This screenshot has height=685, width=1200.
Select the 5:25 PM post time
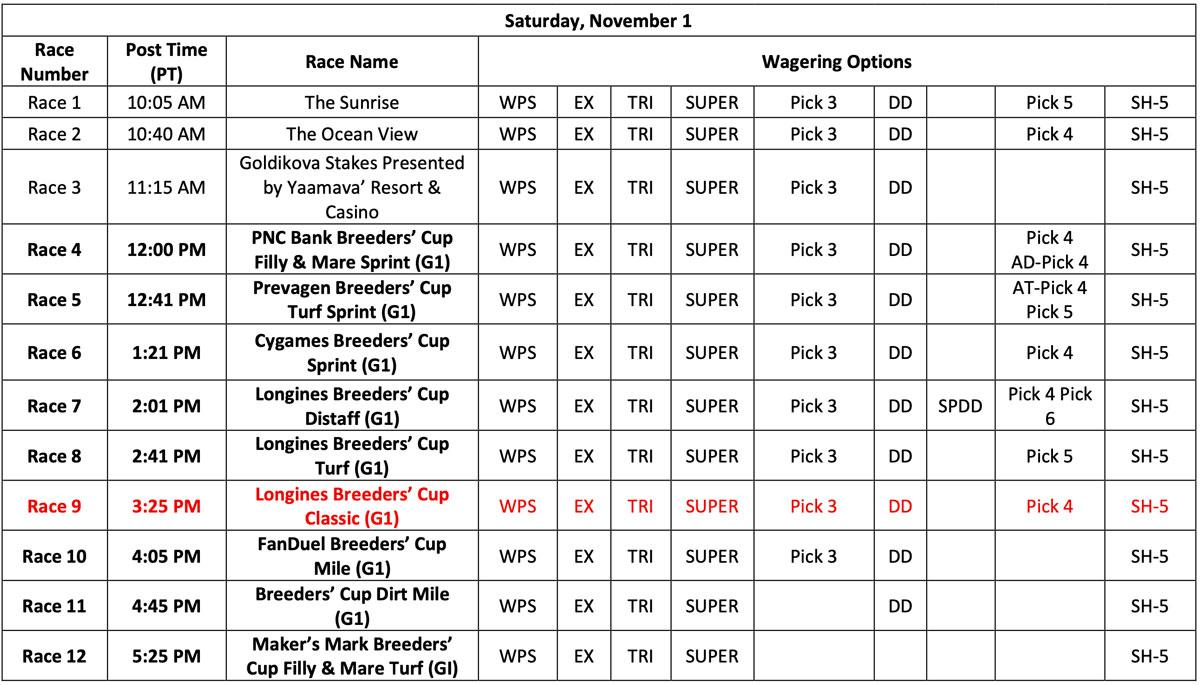(x=166, y=657)
